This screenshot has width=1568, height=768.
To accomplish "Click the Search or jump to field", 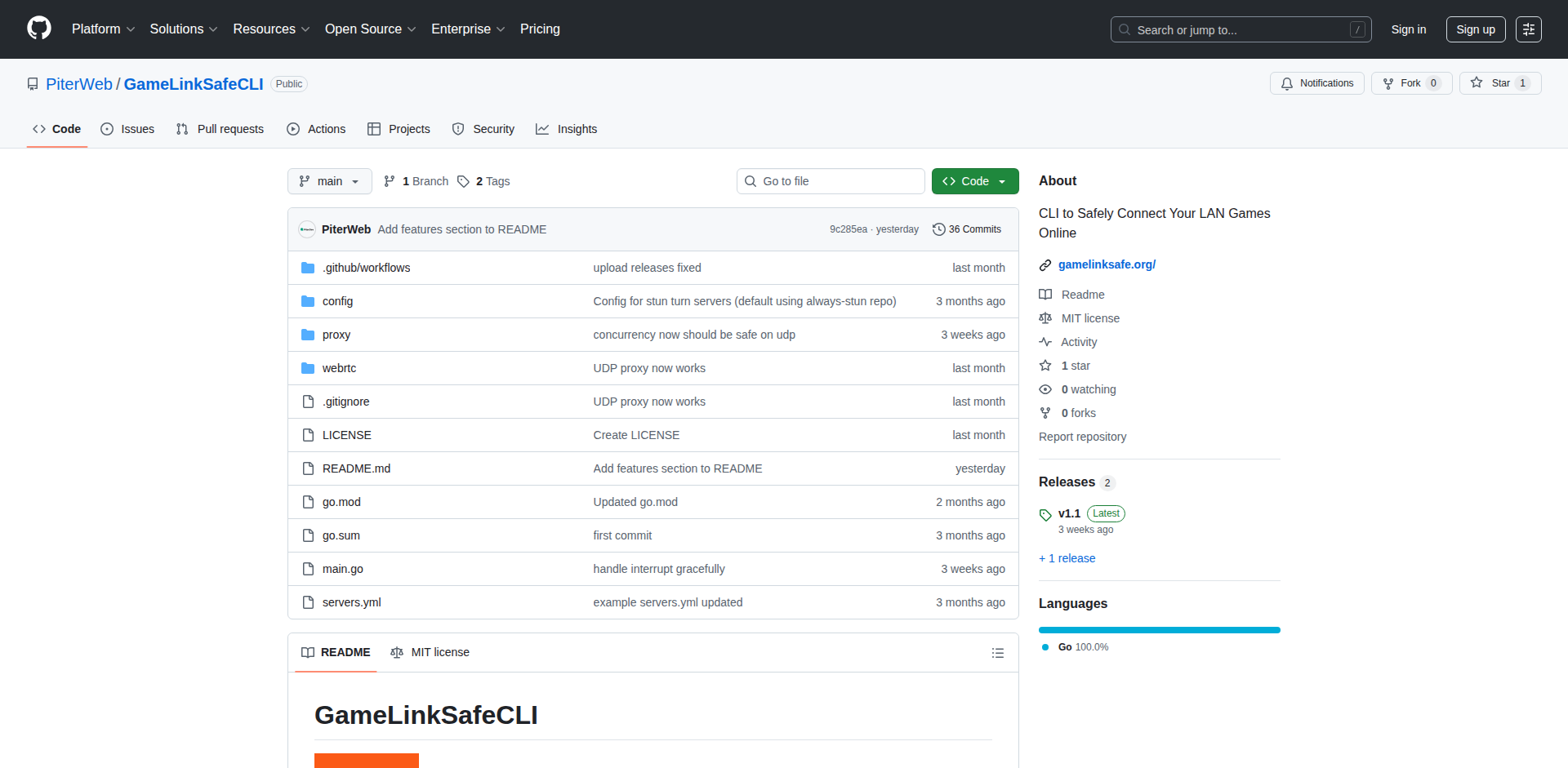I will 1241,29.
